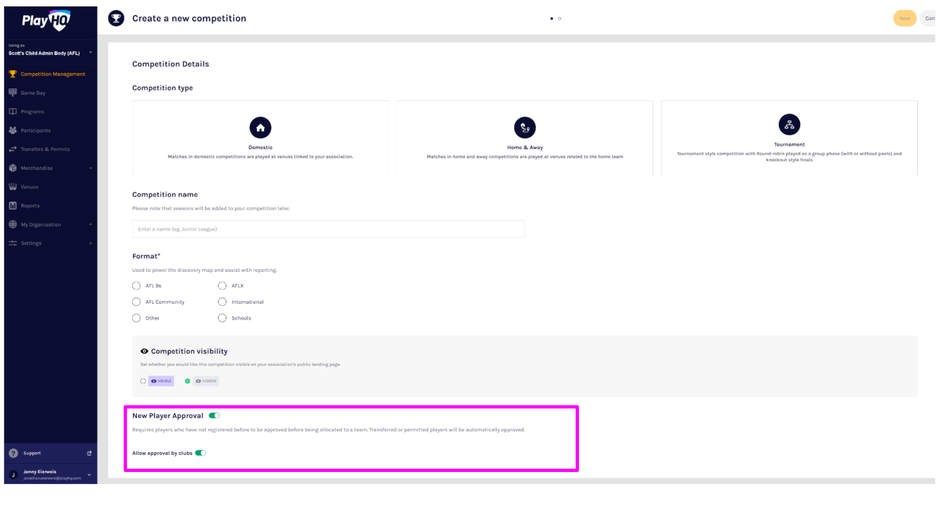Expand the Merchandise sidebar submenu
The image size is (940, 505).
click(x=90, y=168)
